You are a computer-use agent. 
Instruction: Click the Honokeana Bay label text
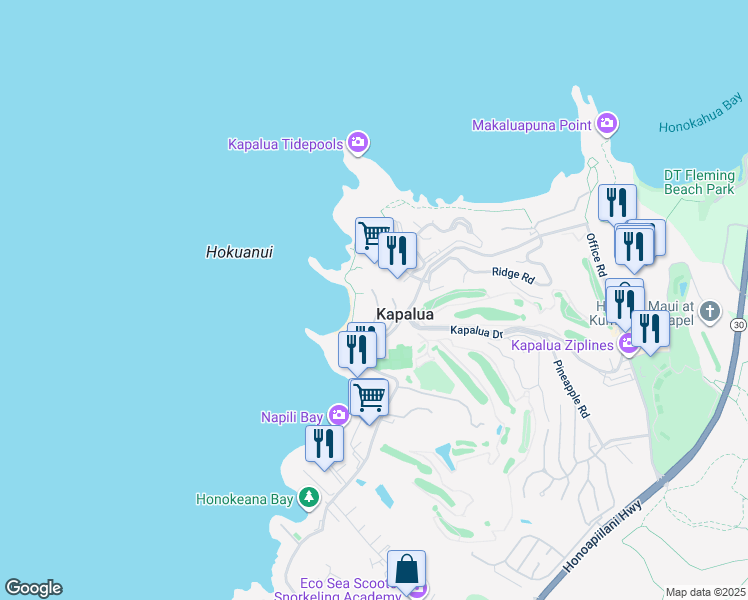pyautogui.click(x=245, y=499)
